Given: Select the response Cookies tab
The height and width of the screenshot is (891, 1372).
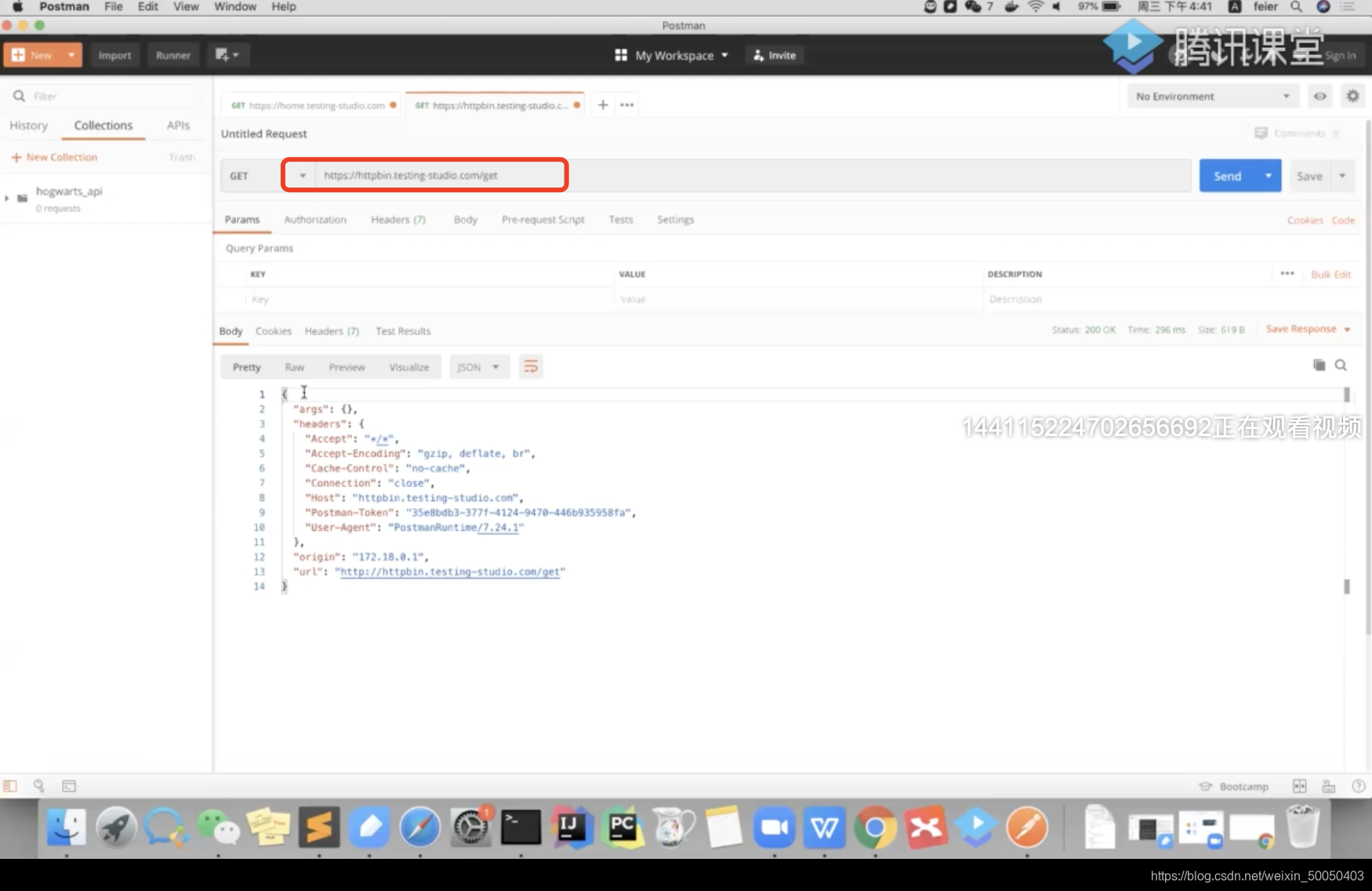Looking at the screenshot, I should (x=274, y=331).
